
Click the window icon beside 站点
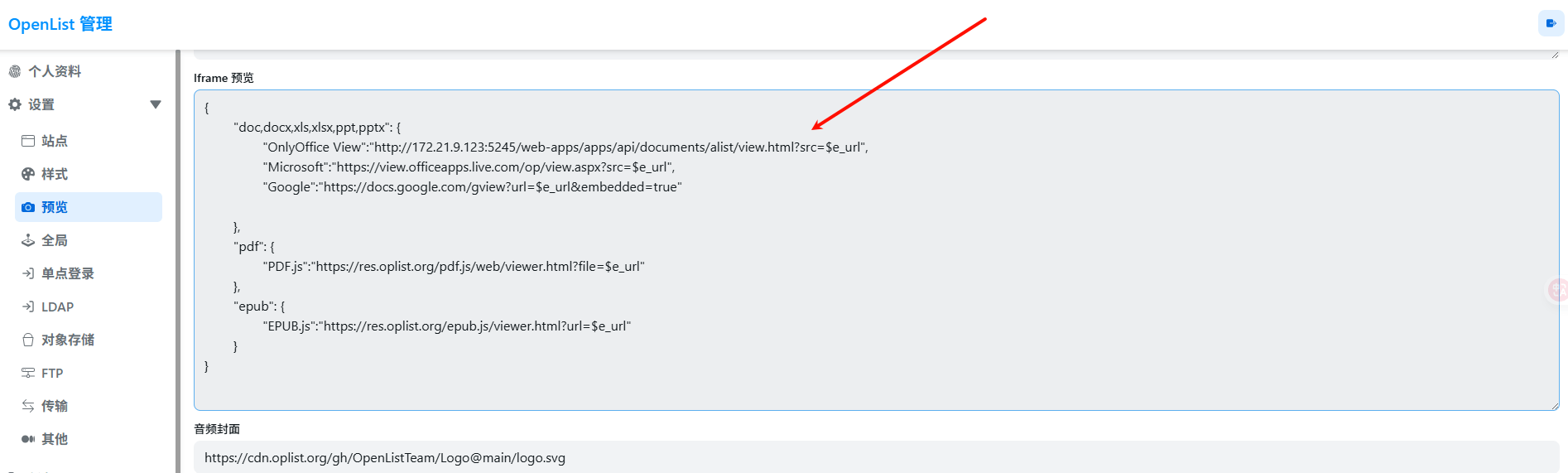pyautogui.click(x=28, y=141)
